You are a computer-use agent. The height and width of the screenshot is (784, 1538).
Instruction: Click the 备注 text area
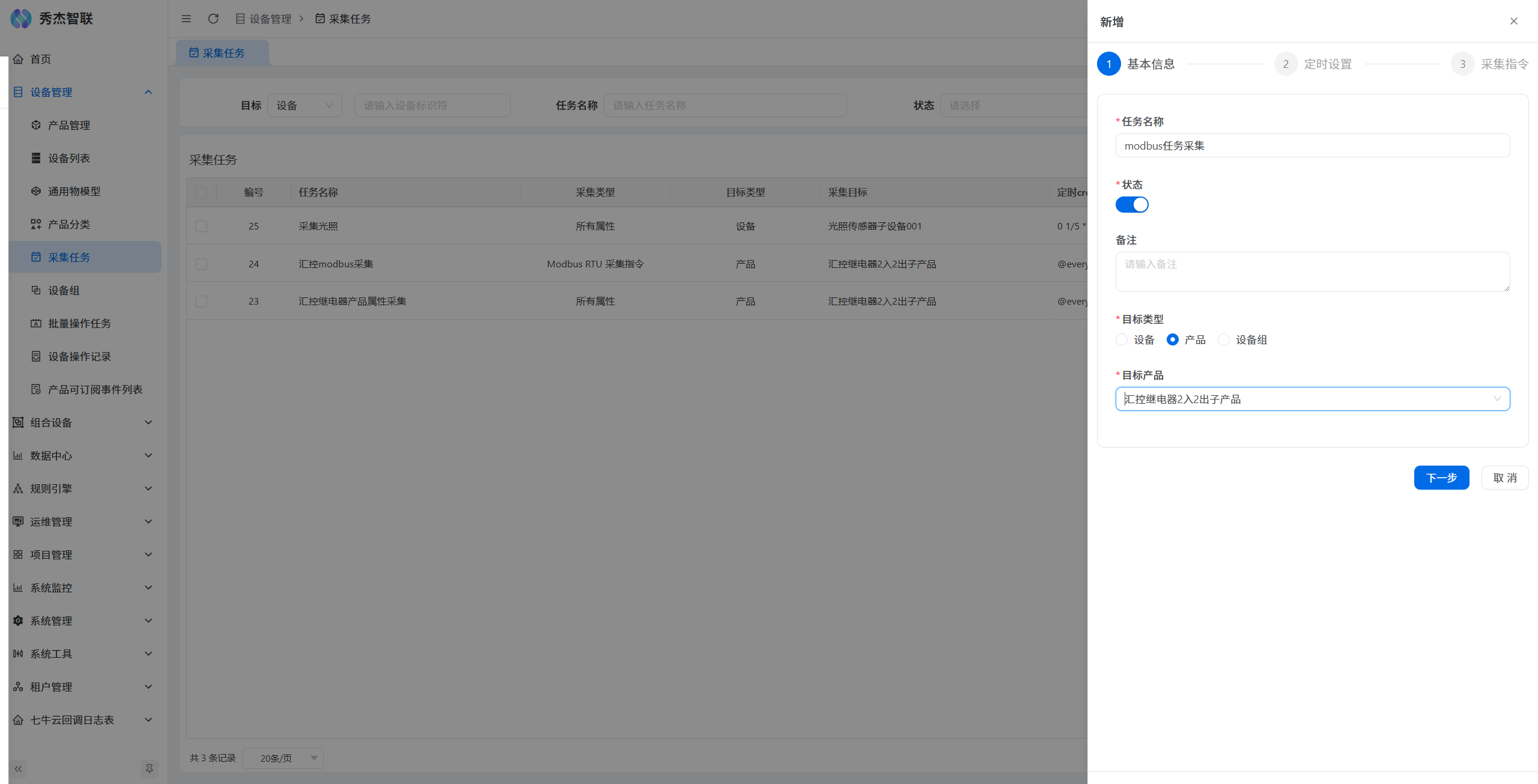coord(1312,272)
